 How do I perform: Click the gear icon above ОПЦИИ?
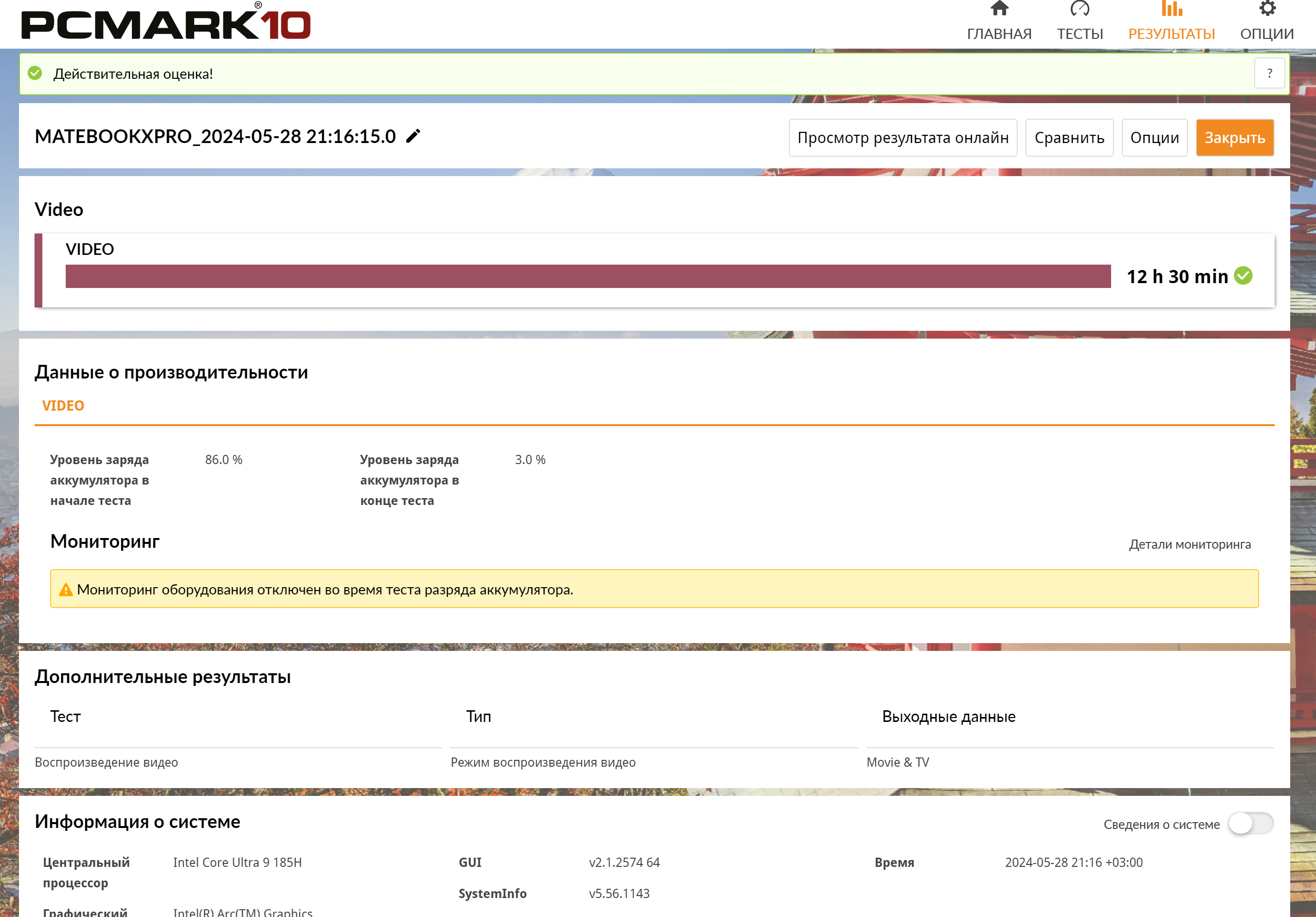(1267, 9)
